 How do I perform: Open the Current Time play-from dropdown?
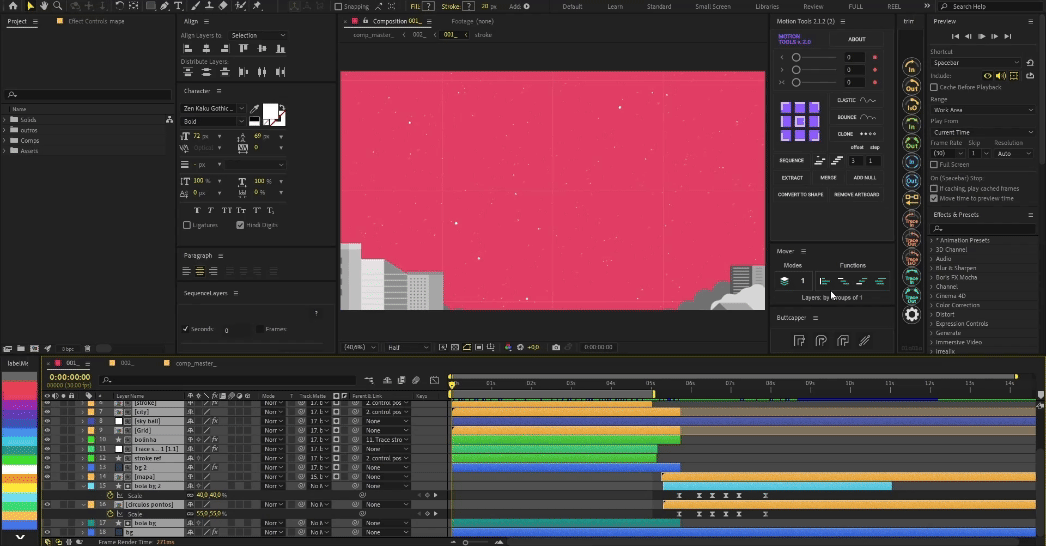982,132
